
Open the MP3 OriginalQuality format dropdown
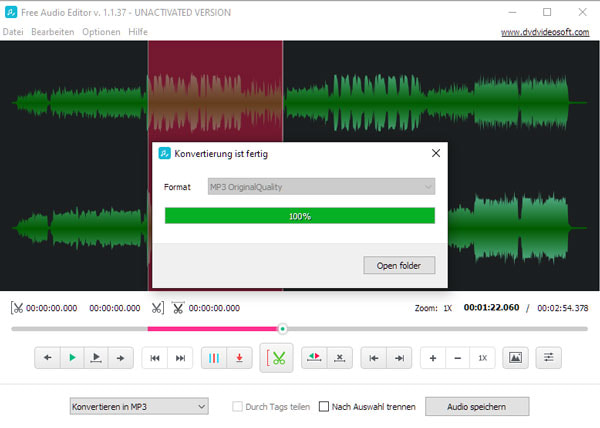(320, 186)
